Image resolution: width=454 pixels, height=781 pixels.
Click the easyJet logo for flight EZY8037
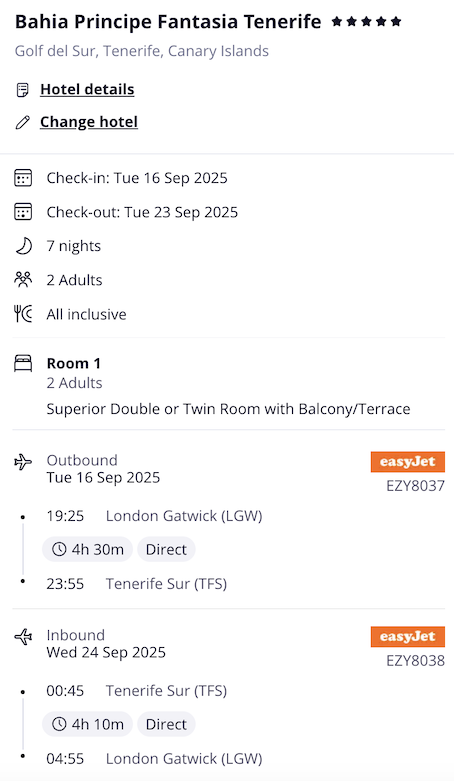[408, 462]
